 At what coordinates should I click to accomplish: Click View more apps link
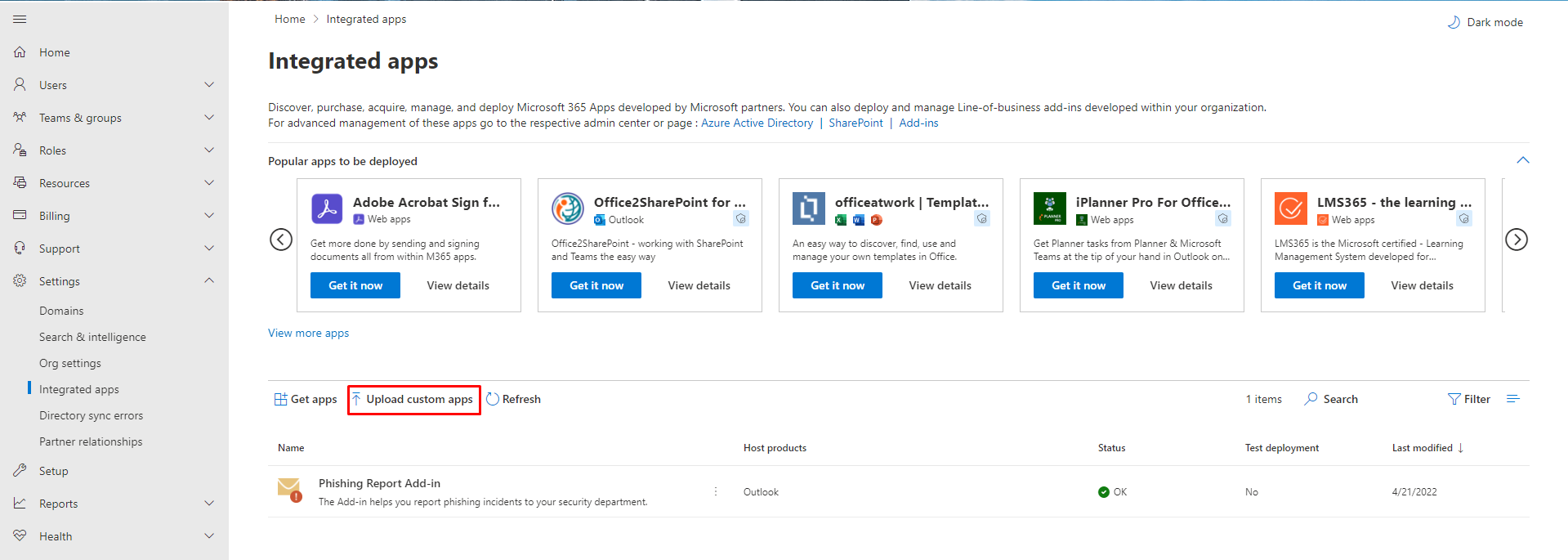point(308,333)
